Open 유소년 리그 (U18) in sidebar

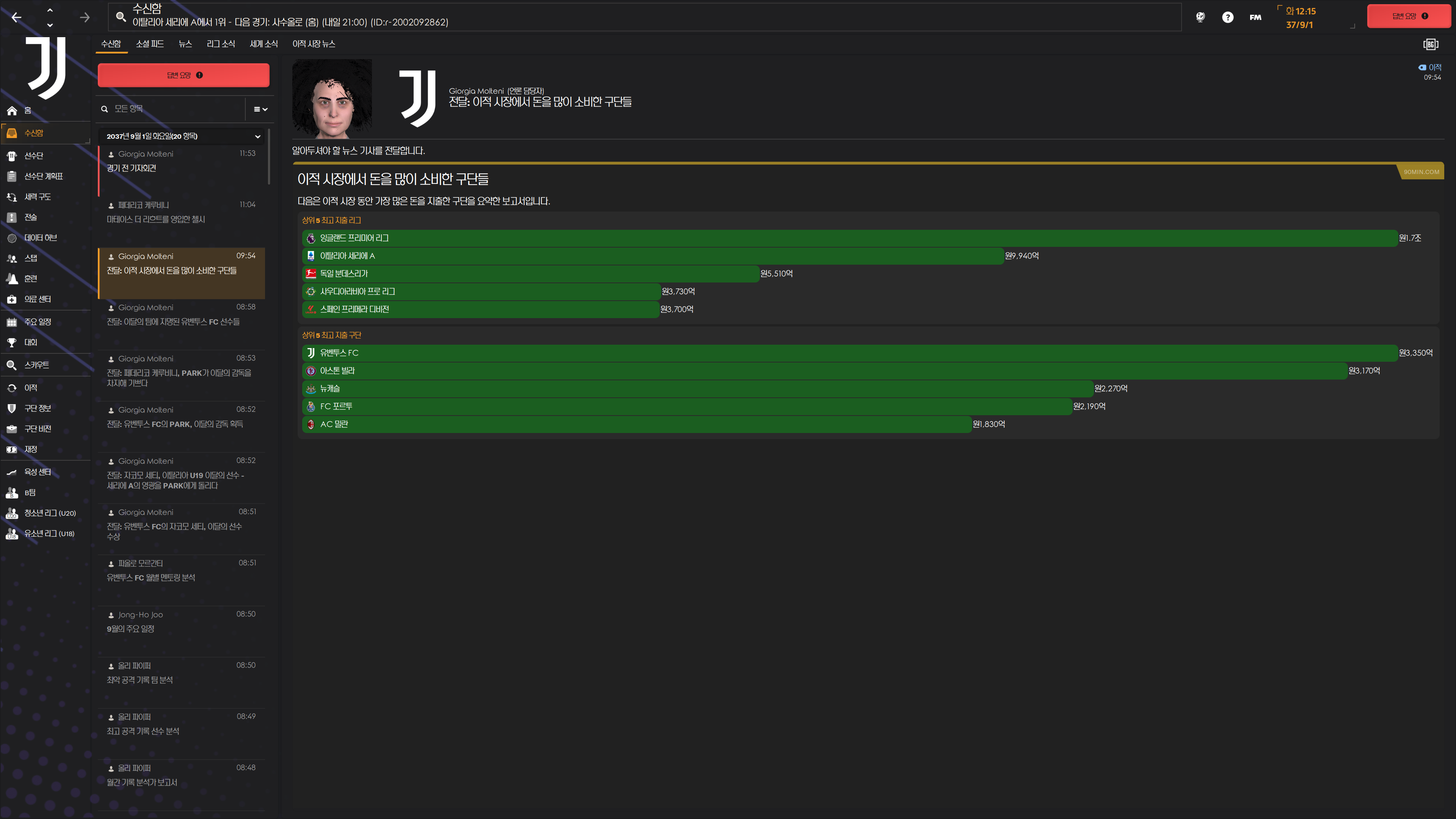pos(45,533)
